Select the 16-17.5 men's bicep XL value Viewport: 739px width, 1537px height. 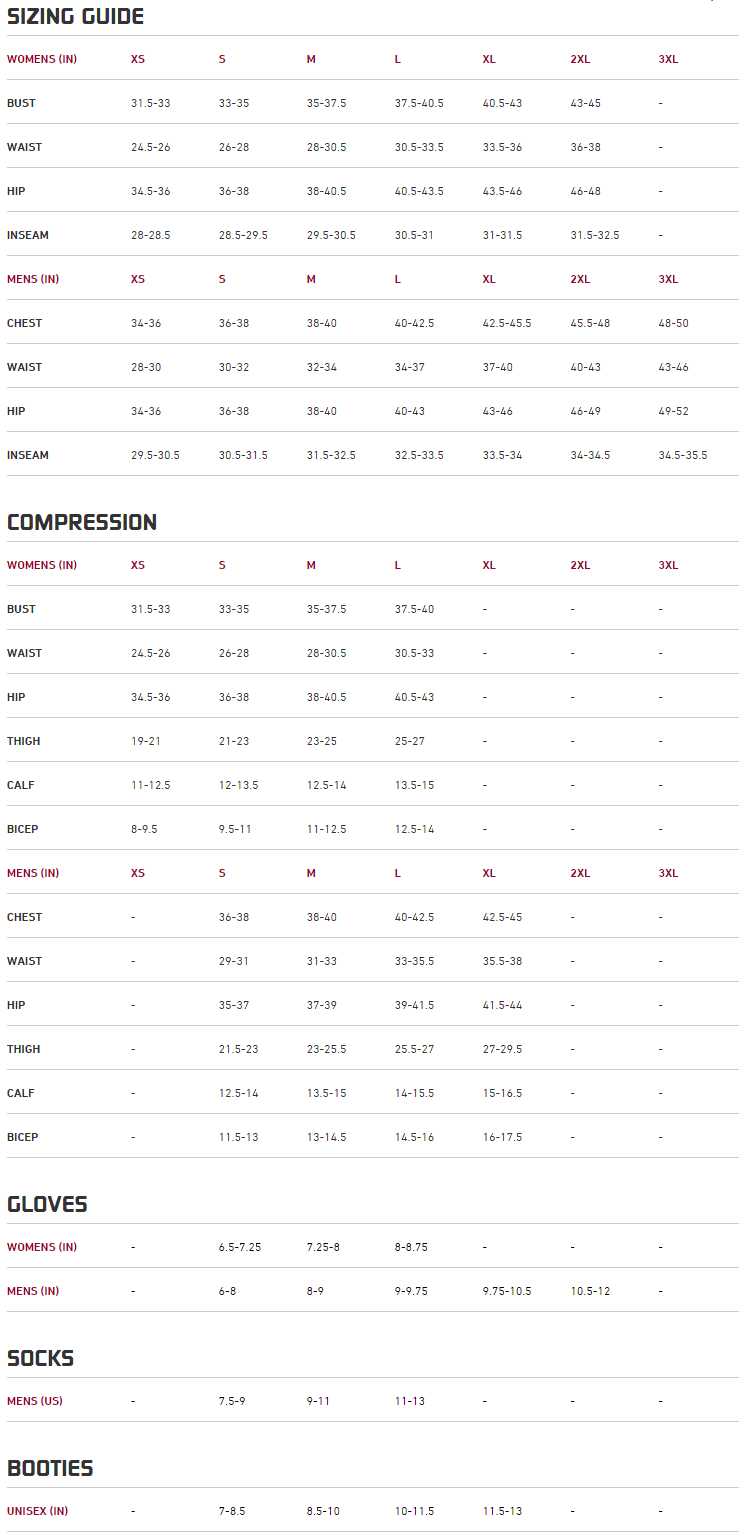502,1138
